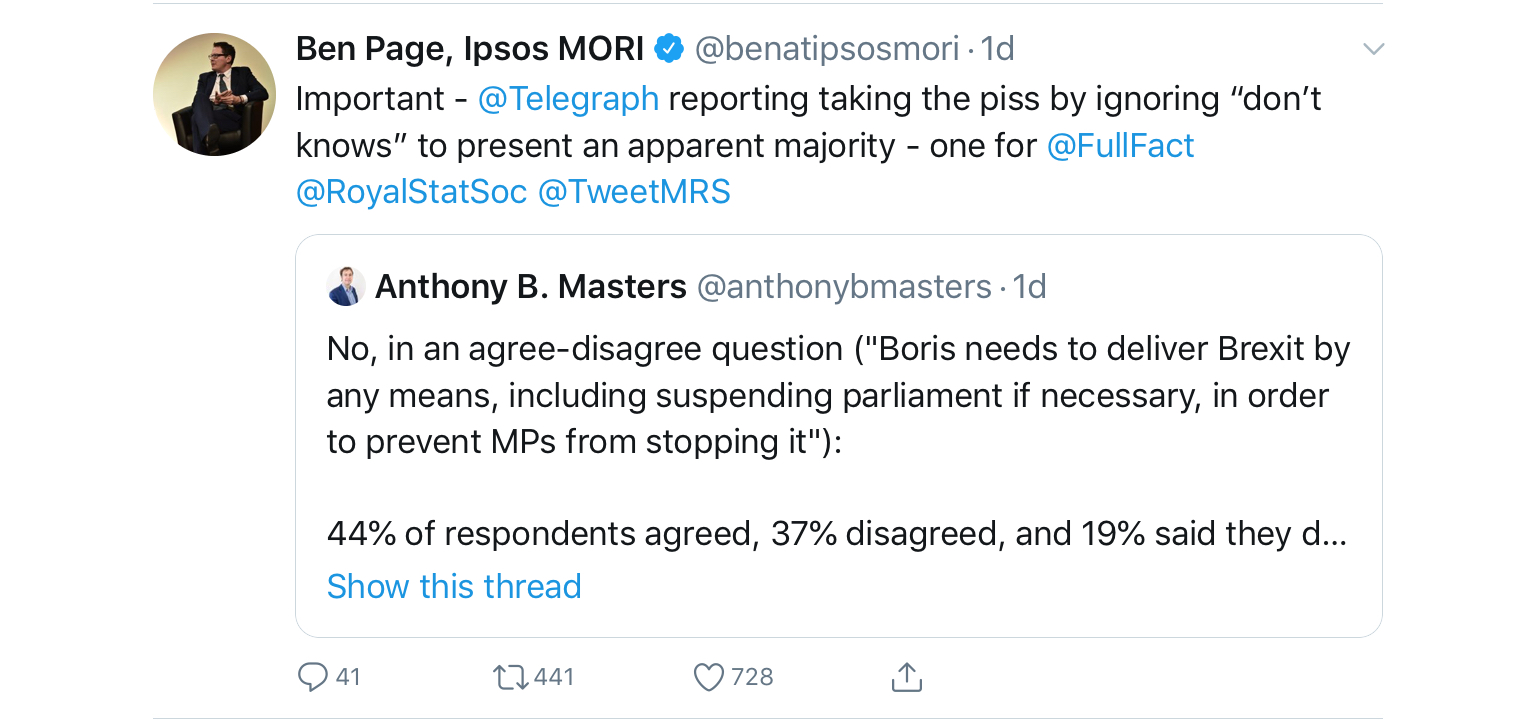Image resolution: width=1536 pixels, height=728 pixels.
Task: Visit the @RoyalStatSoc profile link
Action: [411, 192]
